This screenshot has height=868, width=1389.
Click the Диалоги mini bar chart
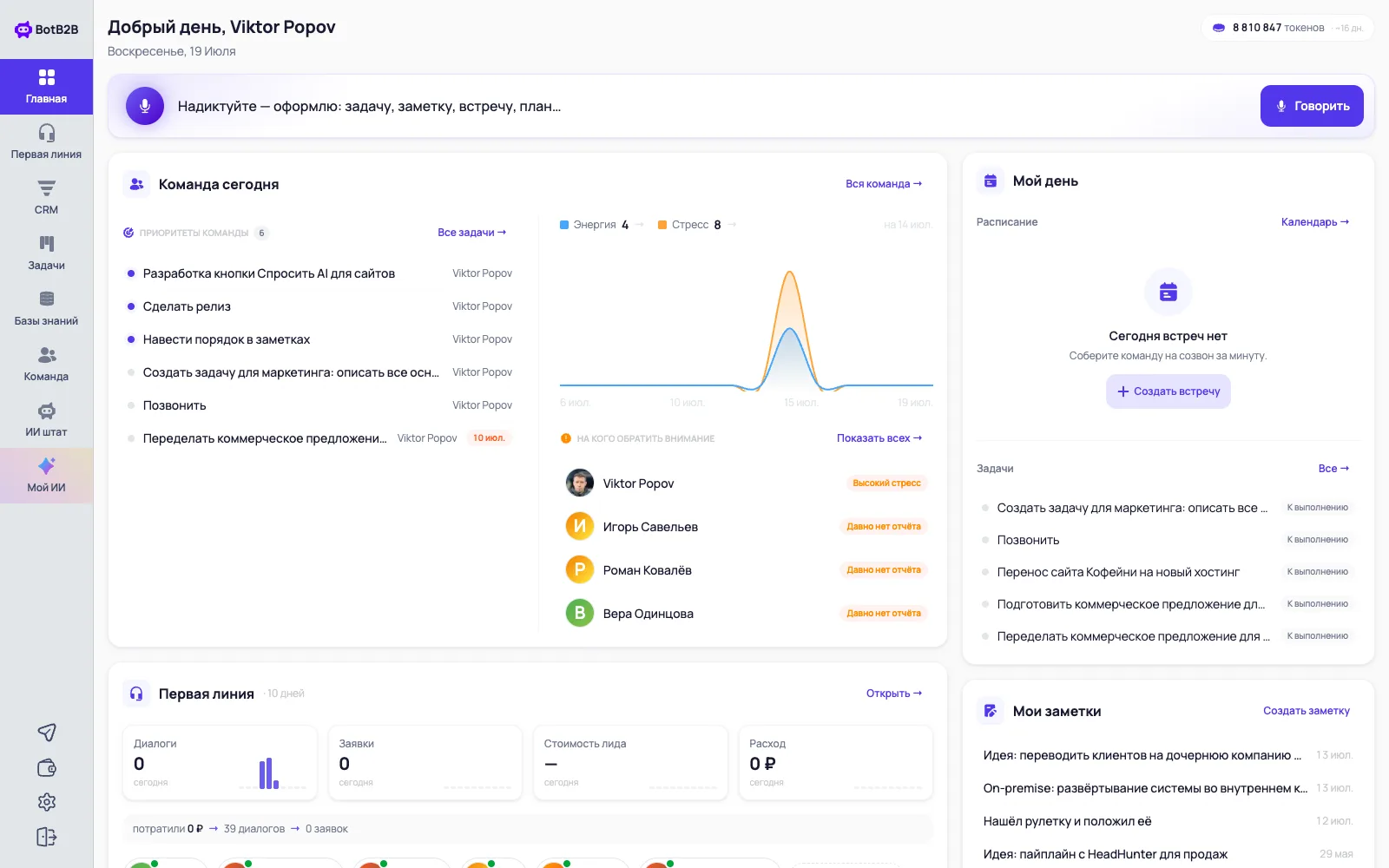point(269,773)
